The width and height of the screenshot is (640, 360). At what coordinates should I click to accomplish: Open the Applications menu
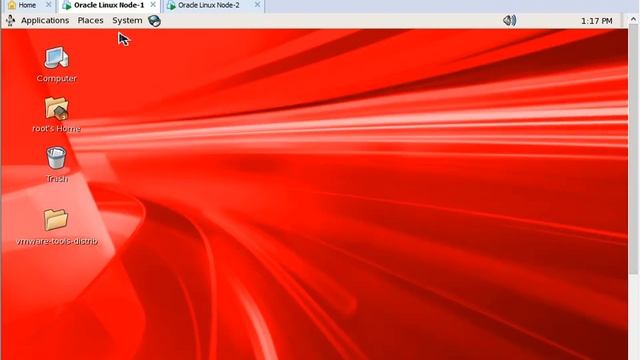point(45,20)
